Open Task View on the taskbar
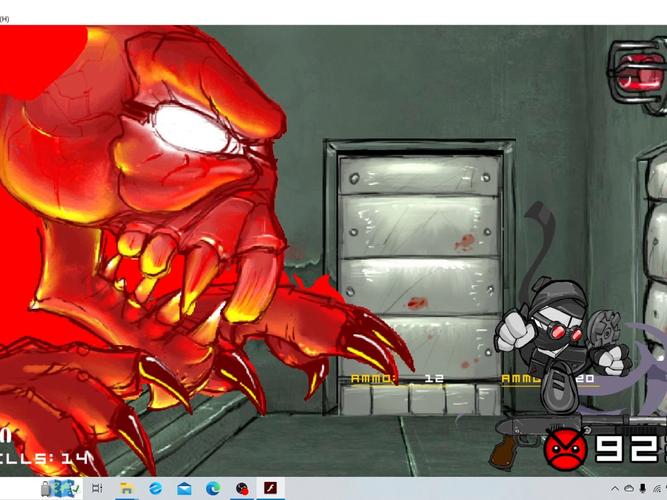Image resolution: width=667 pixels, height=500 pixels. click(97, 488)
